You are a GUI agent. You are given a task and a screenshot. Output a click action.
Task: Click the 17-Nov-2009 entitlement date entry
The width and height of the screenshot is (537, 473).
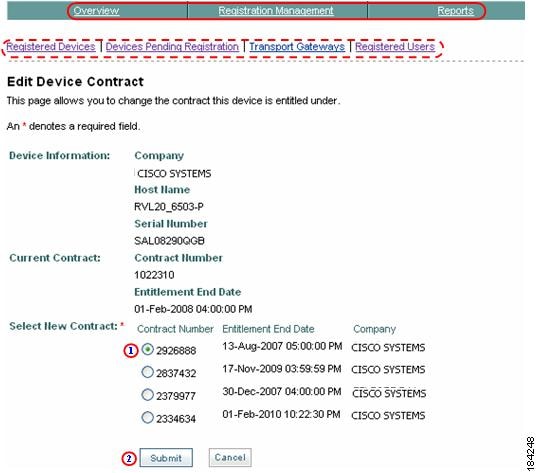(x=282, y=369)
